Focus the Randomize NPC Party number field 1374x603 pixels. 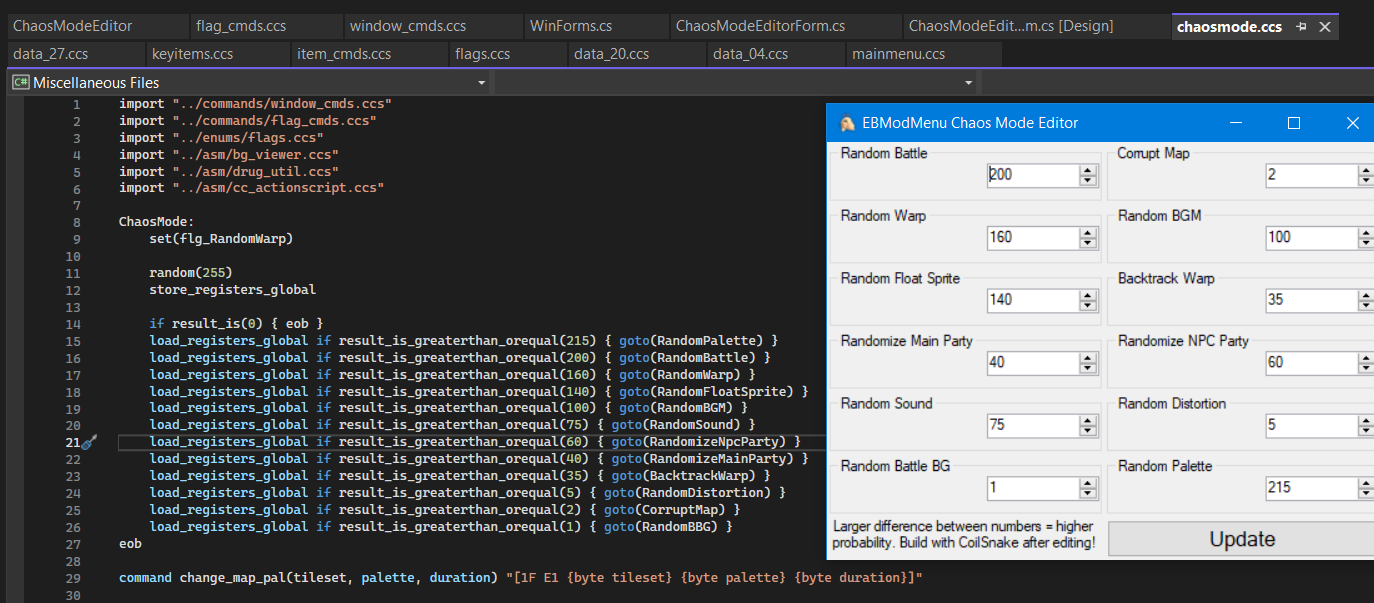[1310, 362]
